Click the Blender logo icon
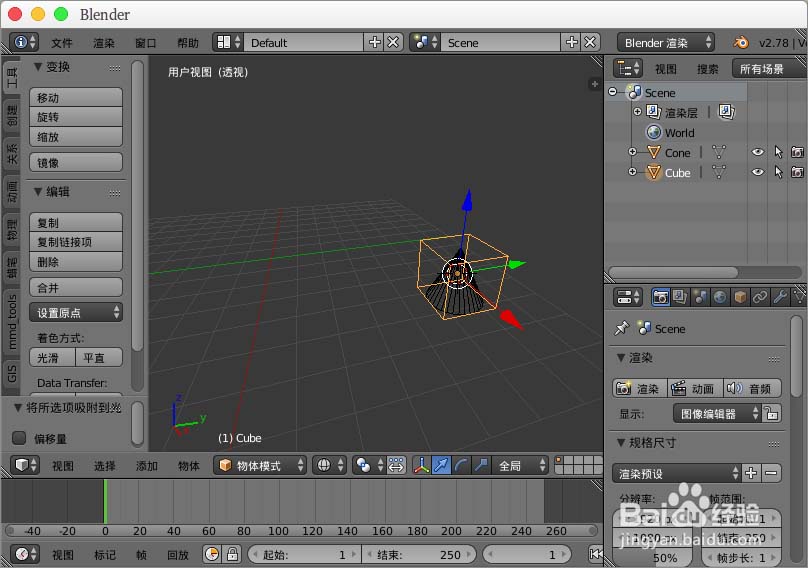This screenshot has width=808, height=568. pyautogui.click(x=741, y=42)
